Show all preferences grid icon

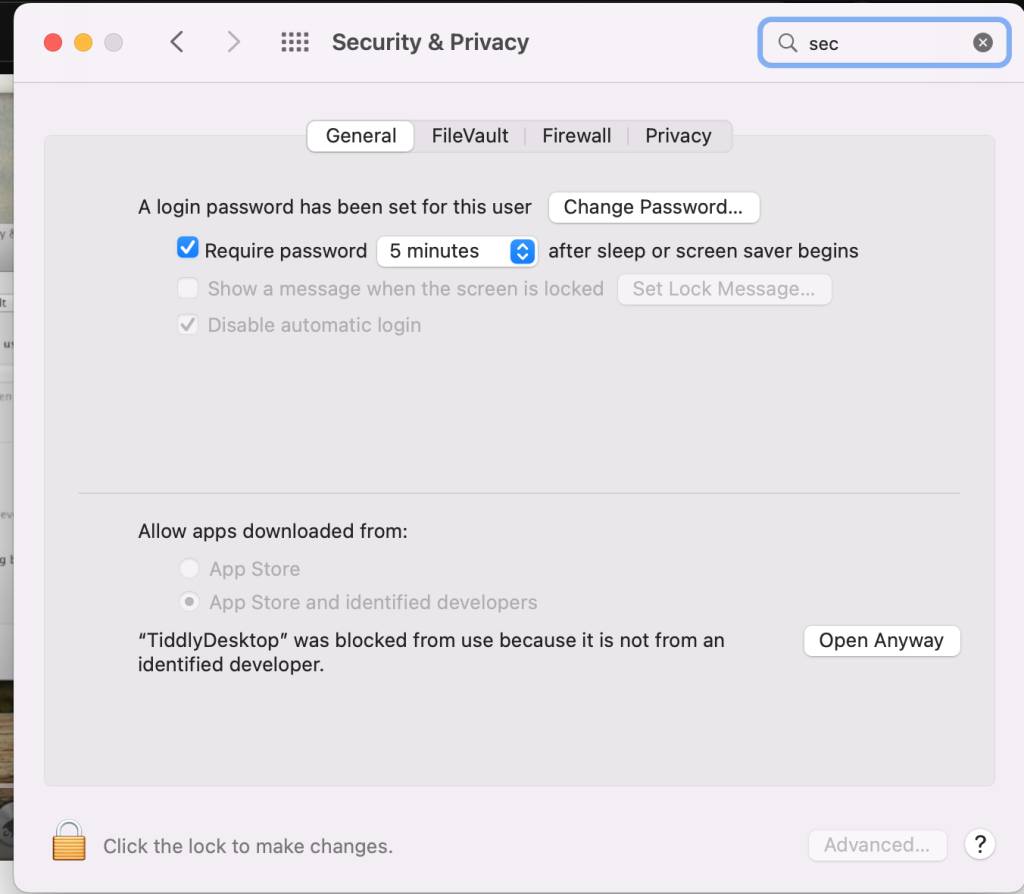pyautogui.click(x=295, y=42)
